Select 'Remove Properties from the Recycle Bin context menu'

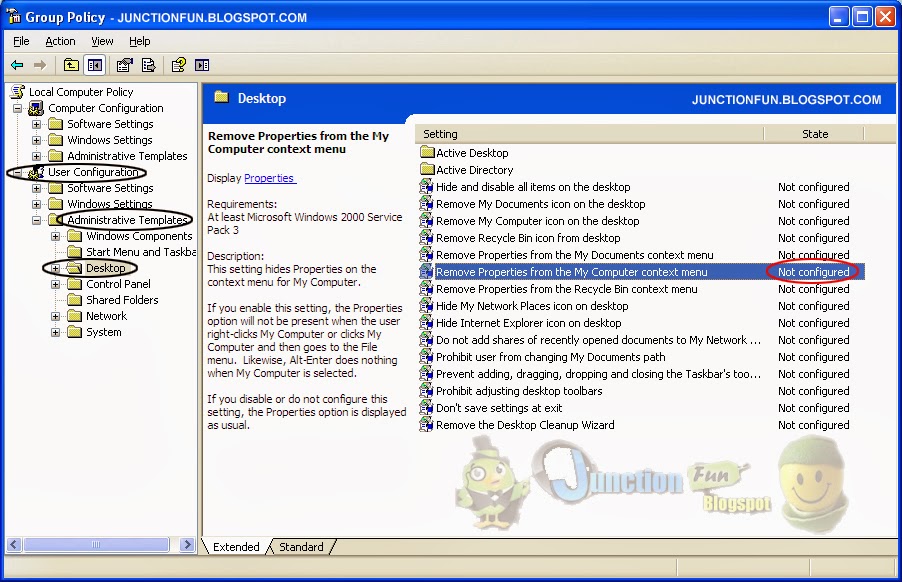point(566,289)
